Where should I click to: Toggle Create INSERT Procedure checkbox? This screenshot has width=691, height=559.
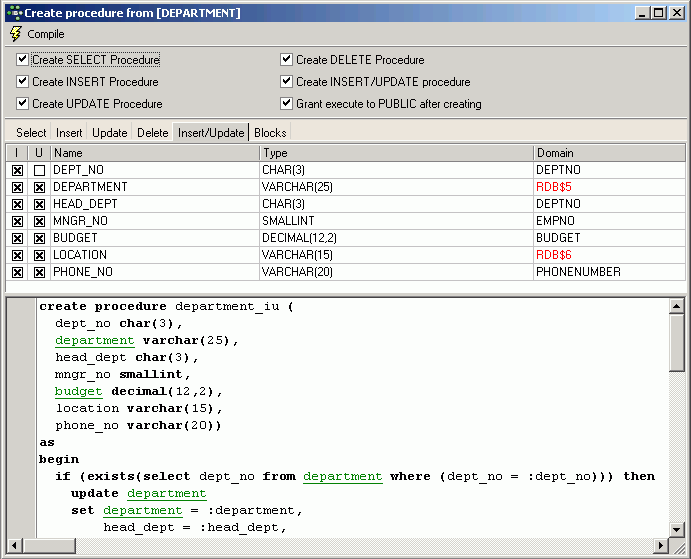[22, 82]
